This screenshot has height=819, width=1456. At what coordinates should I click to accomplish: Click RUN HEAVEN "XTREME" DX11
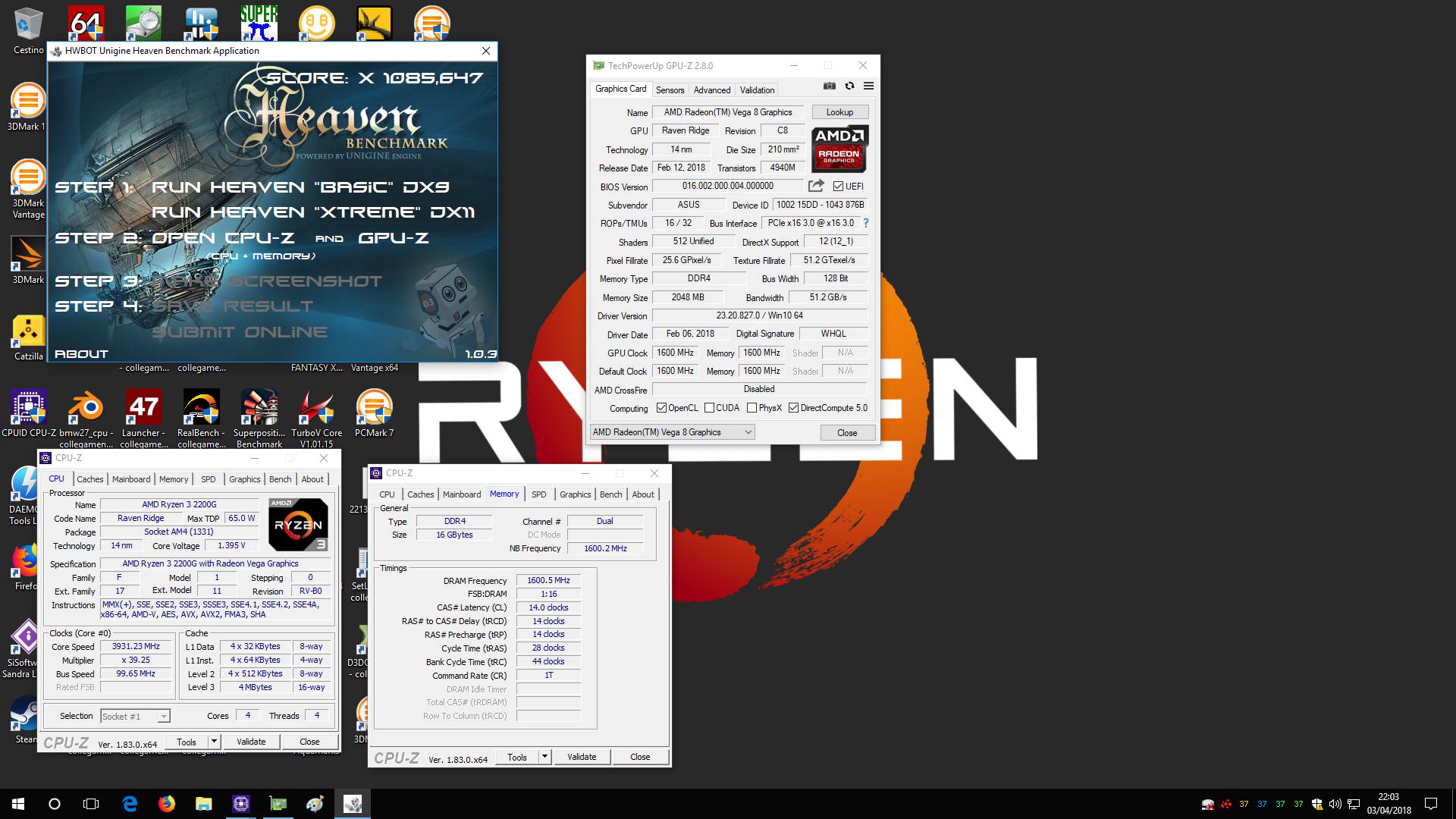[313, 212]
